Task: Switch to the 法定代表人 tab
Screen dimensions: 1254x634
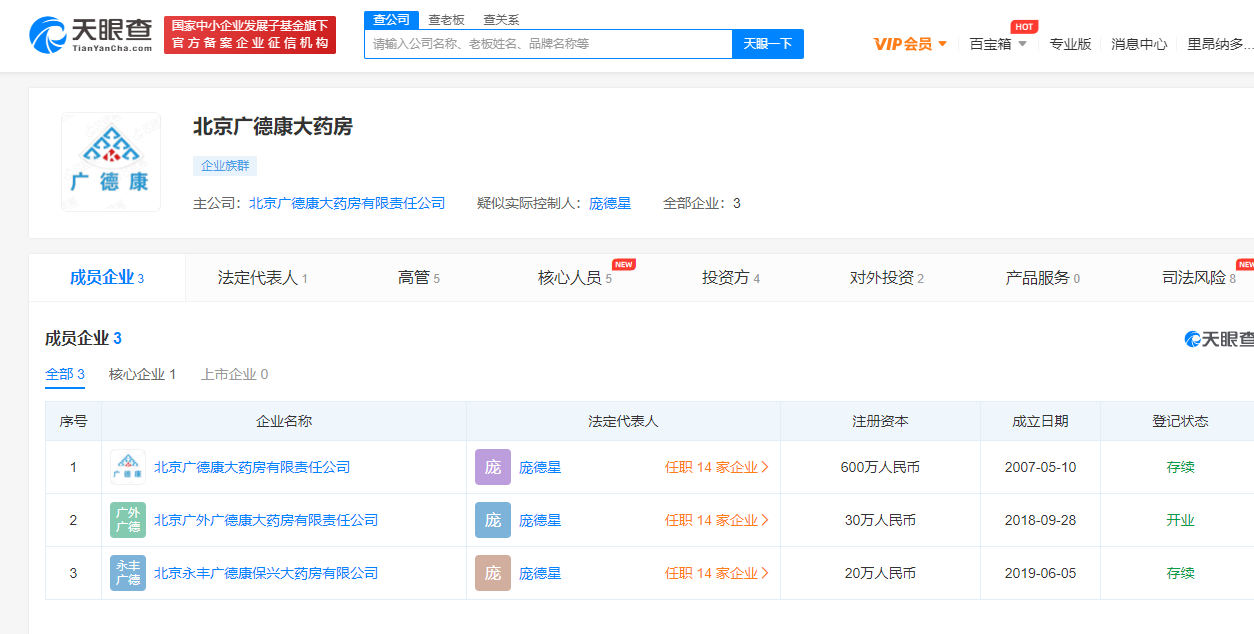Action: click(x=262, y=278)
